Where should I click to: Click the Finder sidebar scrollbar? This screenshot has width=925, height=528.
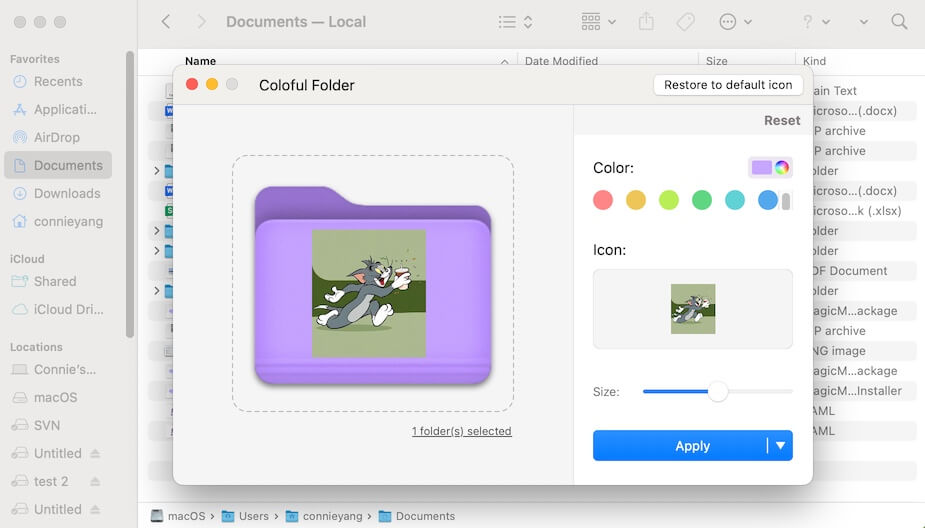130,195
